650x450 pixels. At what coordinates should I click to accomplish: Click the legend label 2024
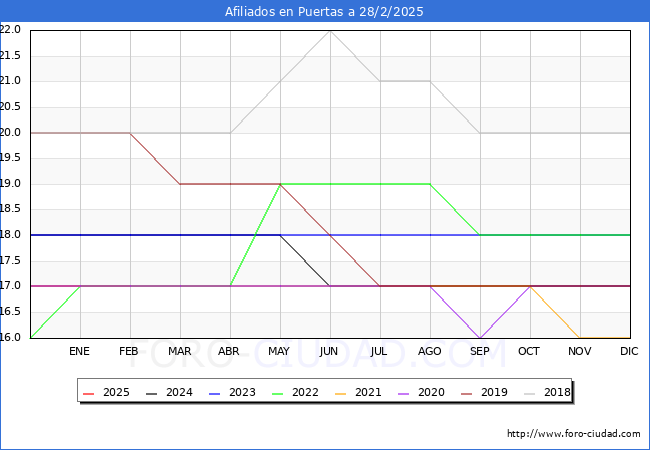(x=179, y=392)
